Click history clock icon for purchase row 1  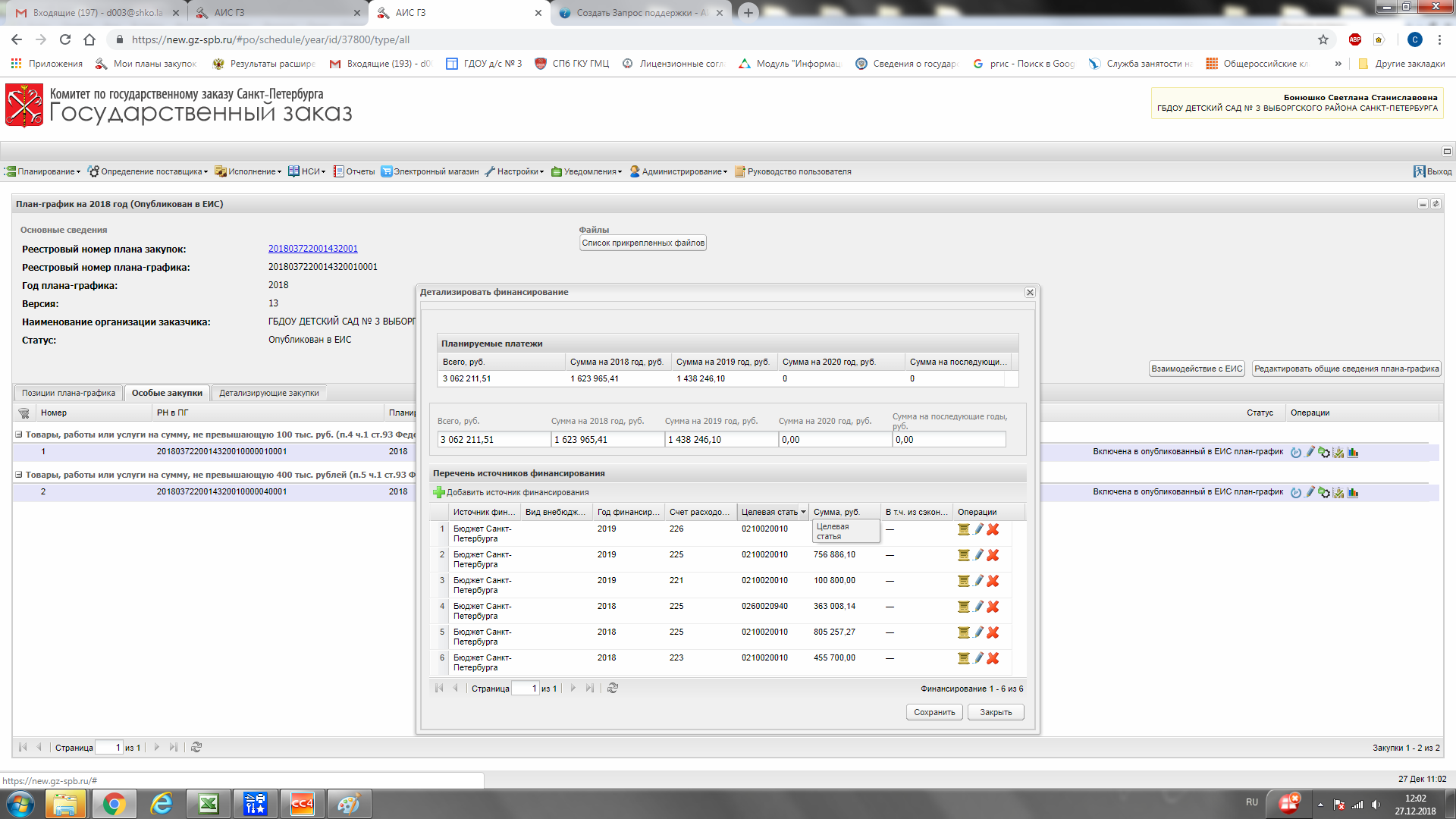[x=1296, y=452]
